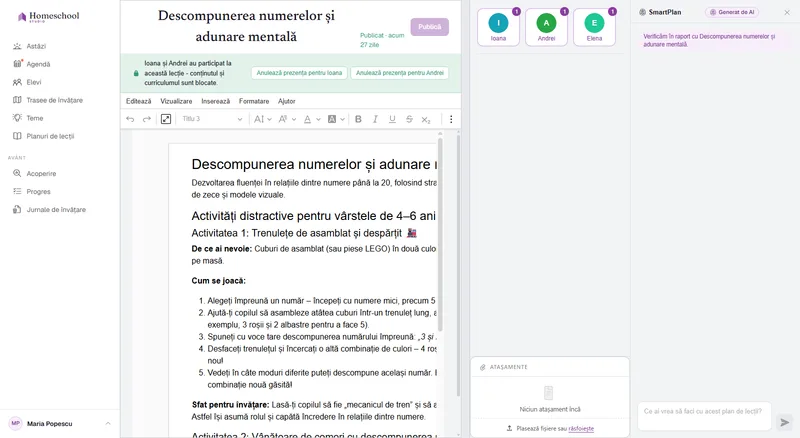Click the Niciun atașament încă text
Viewport: 800px width, 438px height.
click(550, 409)
